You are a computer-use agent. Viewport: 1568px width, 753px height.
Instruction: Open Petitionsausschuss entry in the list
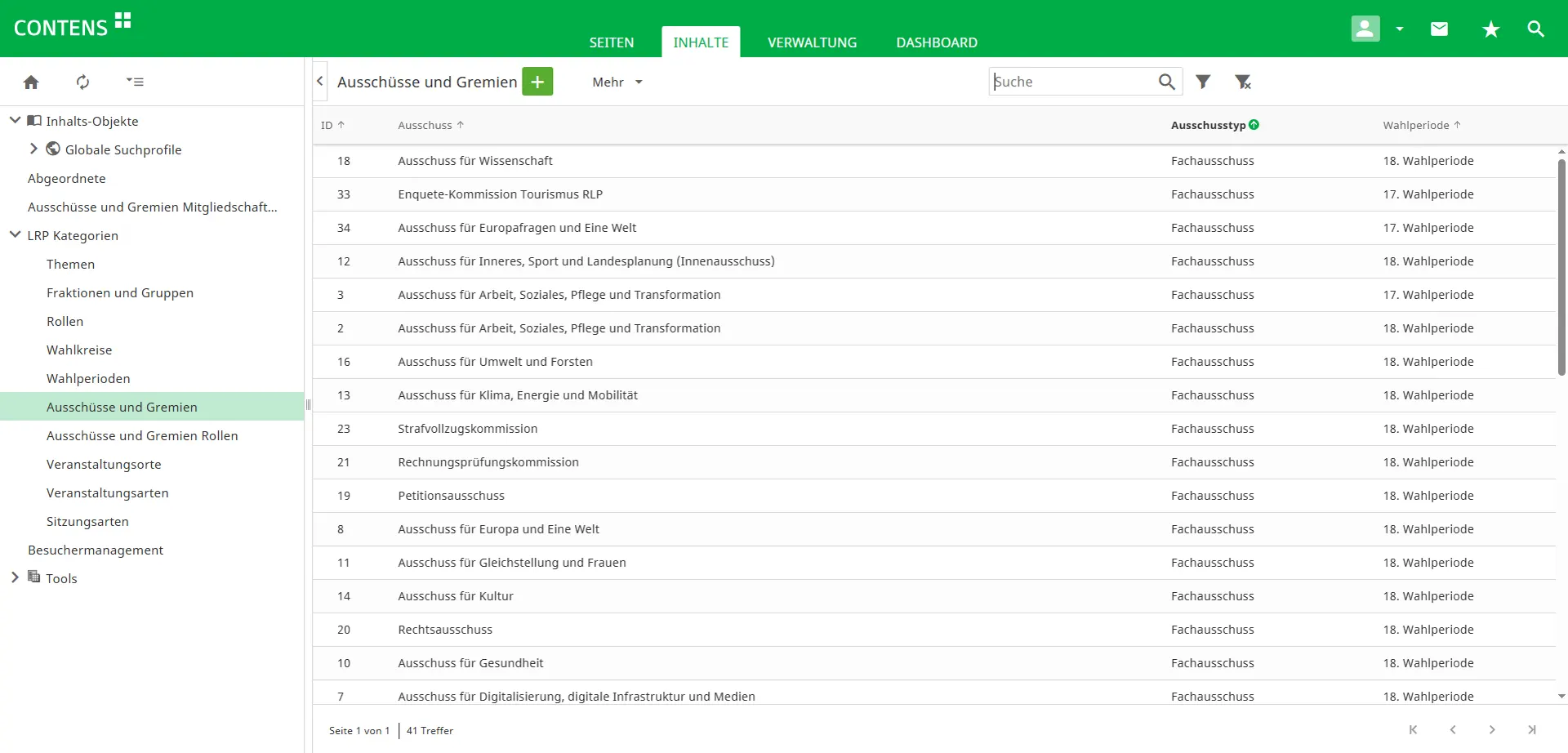click(451, 496)
